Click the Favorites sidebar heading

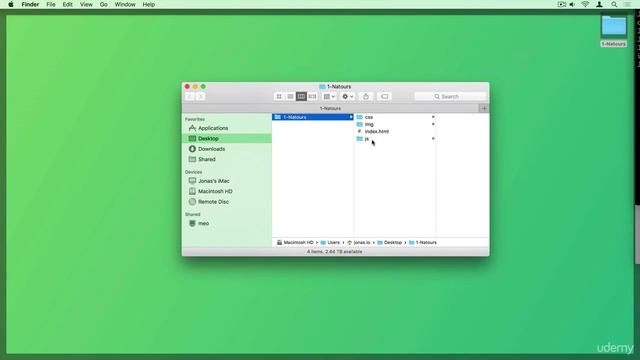(195, 119)
